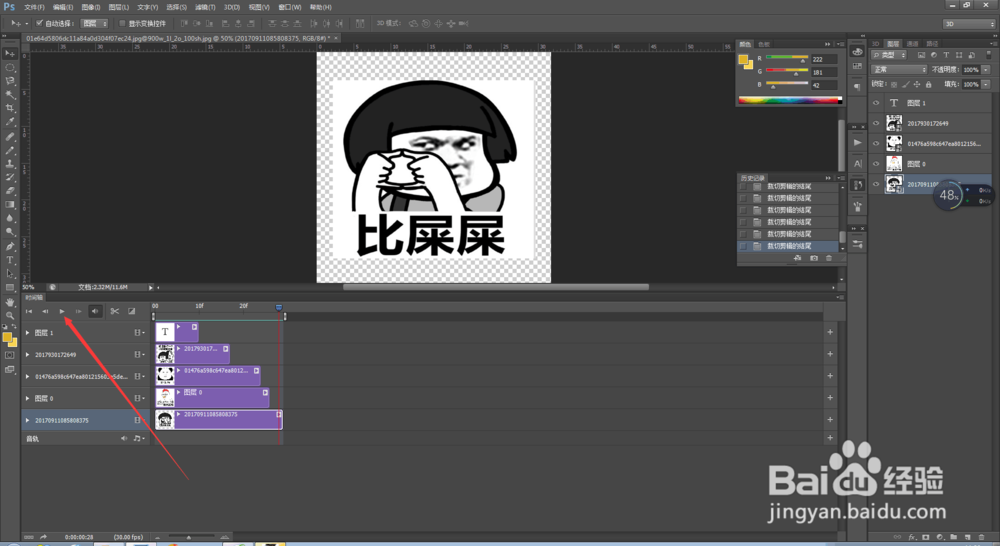This screenshot has width=1000, height=546.
Task: Enable the Show Transform Controls checkbox
Action: [x=121, y=23]
